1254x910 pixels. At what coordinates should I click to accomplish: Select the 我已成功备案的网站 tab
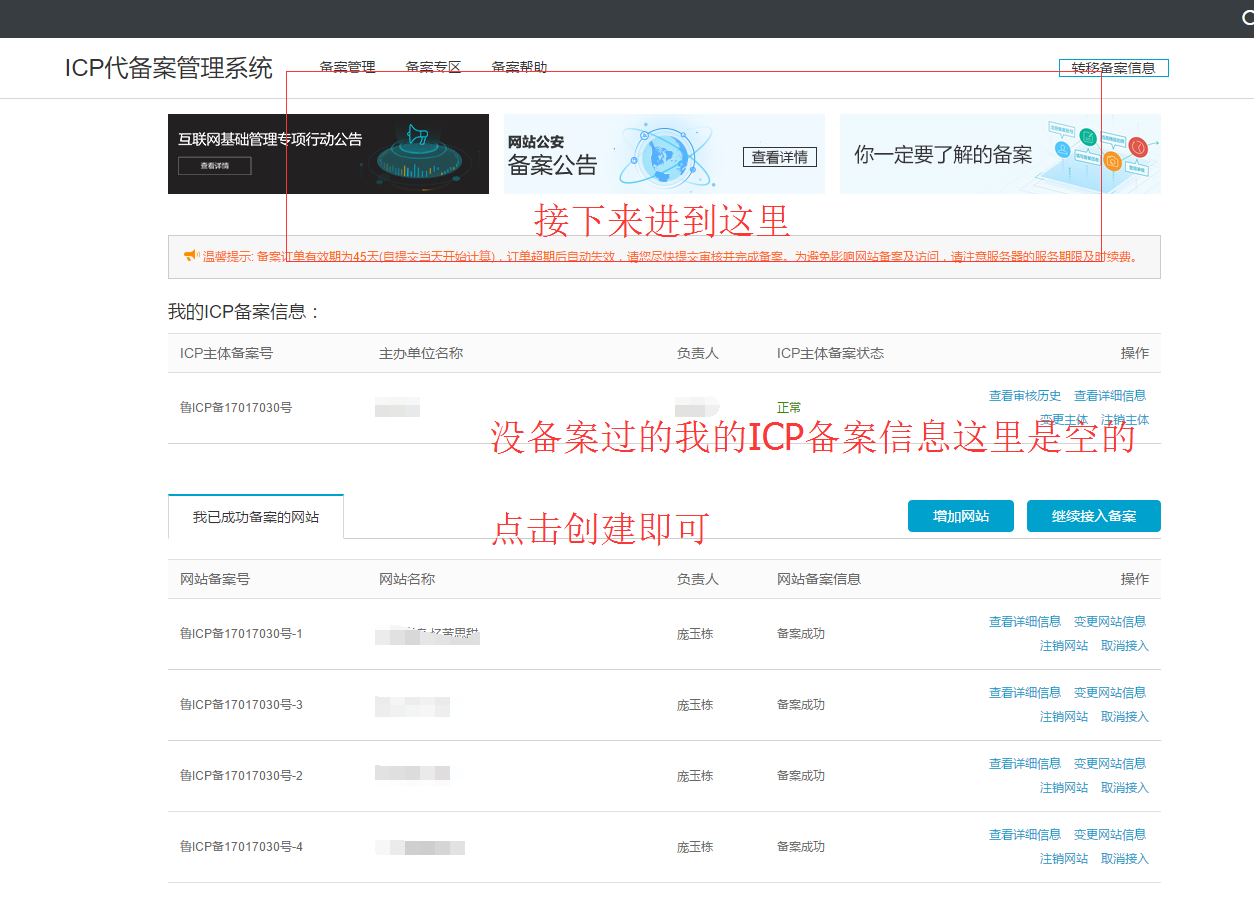tap(256, 517)
